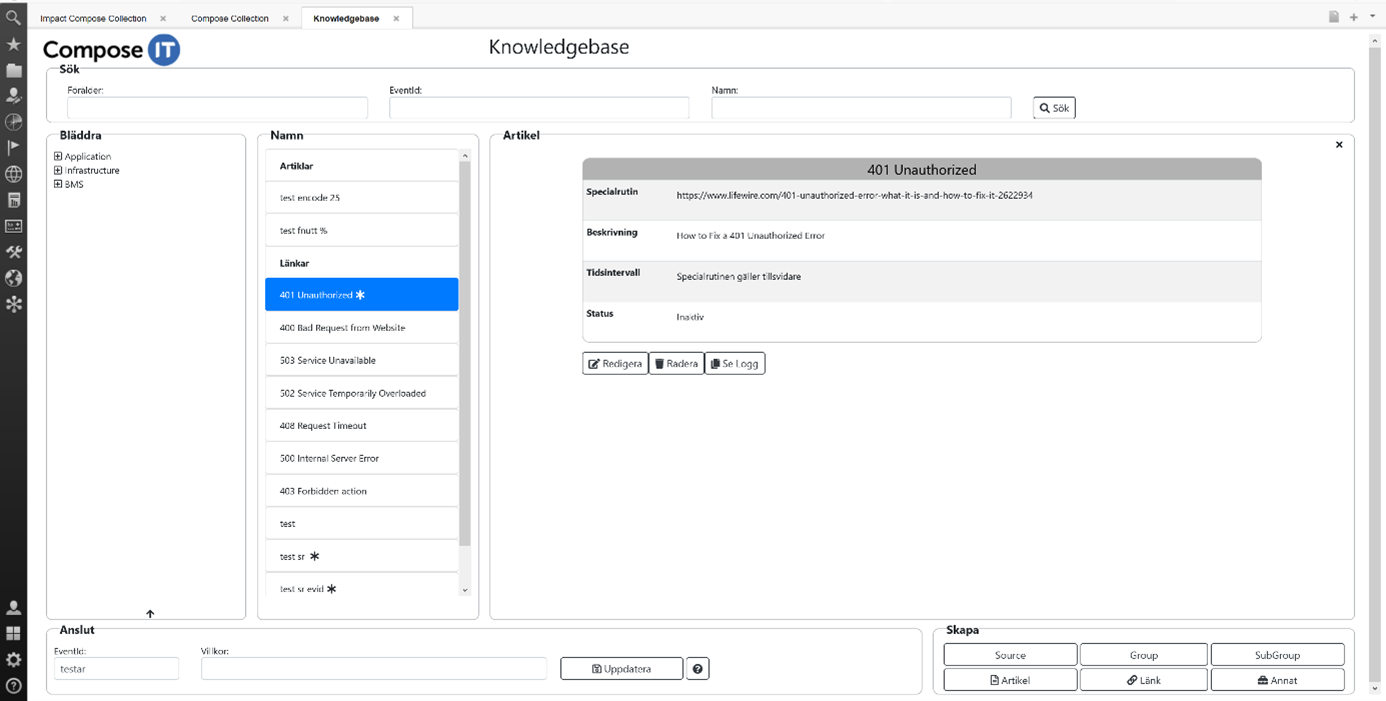Click the Redigera button
Screen dimensions: 1386x701
click(x=615, y=364)
